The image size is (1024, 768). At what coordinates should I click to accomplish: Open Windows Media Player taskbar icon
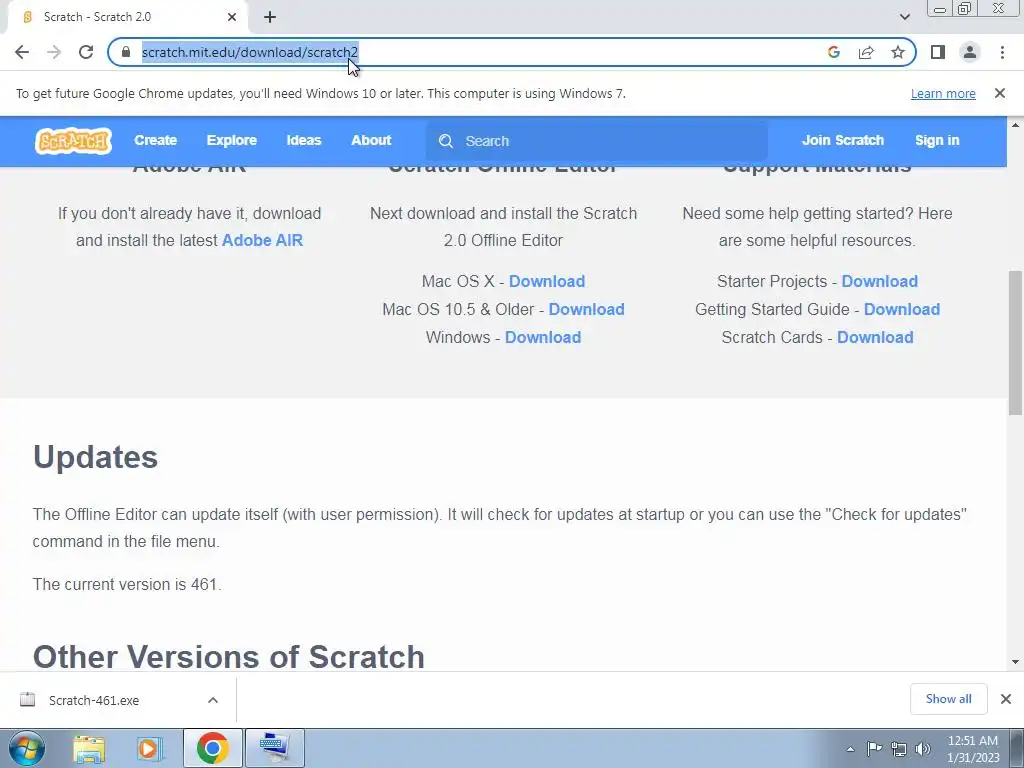coord(150,748)
